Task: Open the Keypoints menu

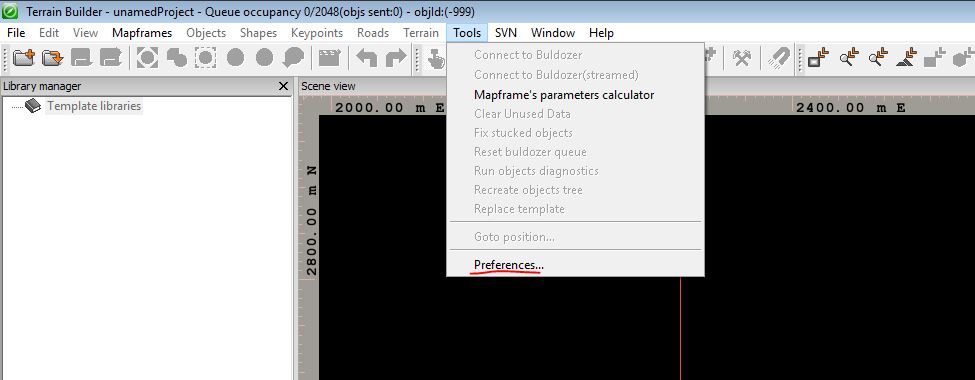Action: pyautogui.click(x=317, y=33)
